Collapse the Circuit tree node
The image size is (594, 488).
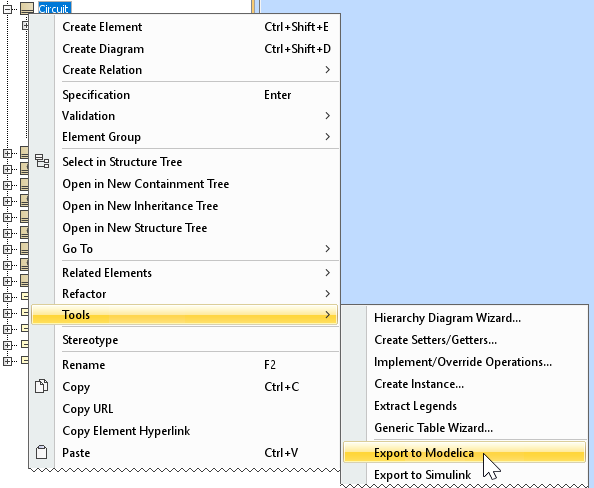pos(7,9)
